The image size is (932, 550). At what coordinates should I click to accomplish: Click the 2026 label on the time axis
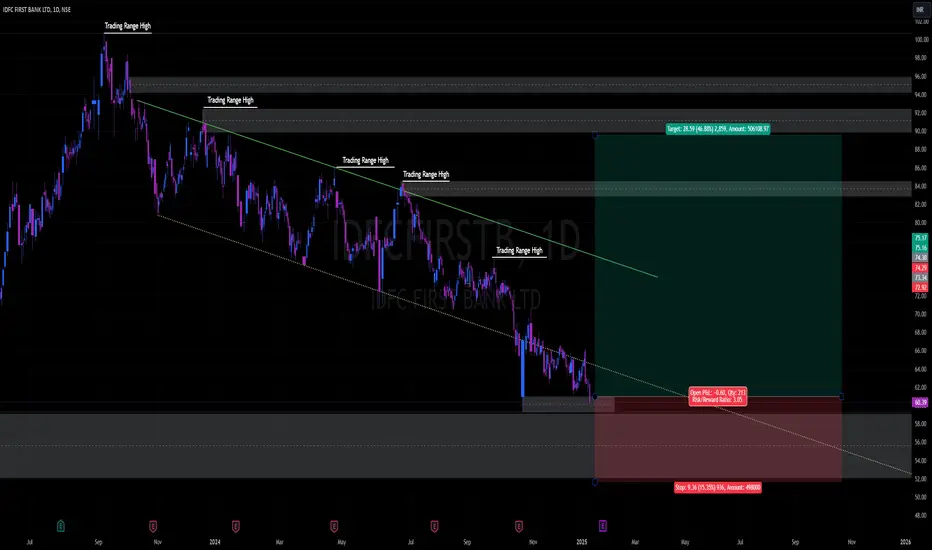click(905, 542)
